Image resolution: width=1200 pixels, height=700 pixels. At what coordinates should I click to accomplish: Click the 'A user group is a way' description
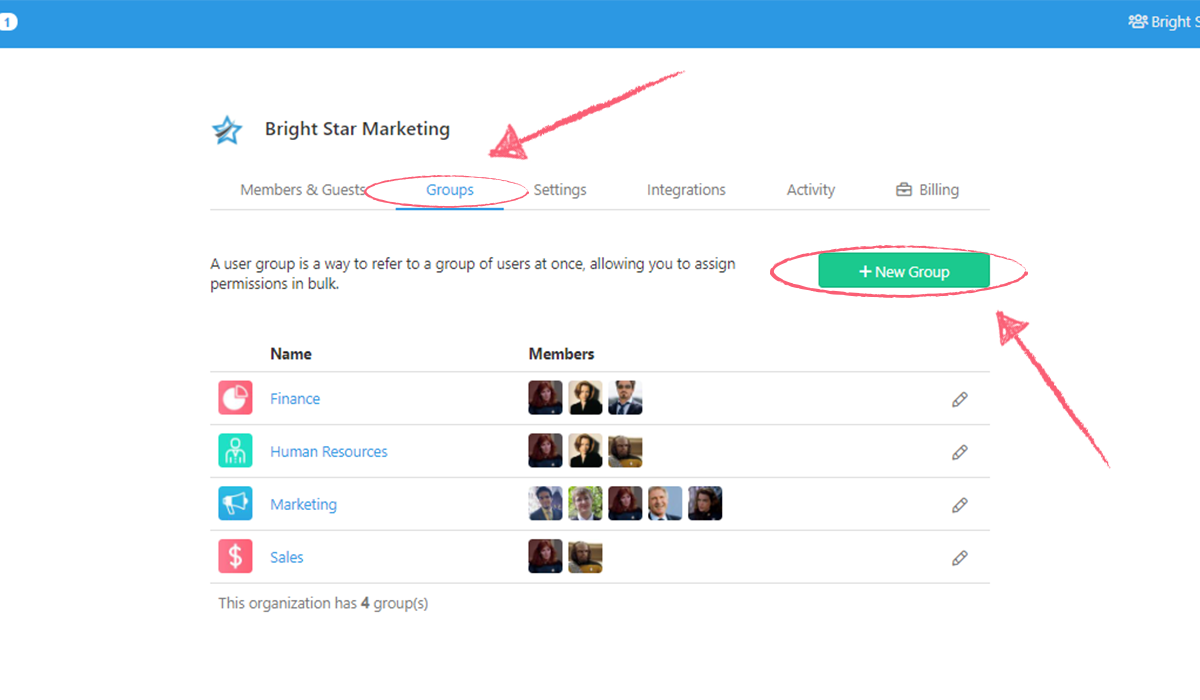[473, 274]
